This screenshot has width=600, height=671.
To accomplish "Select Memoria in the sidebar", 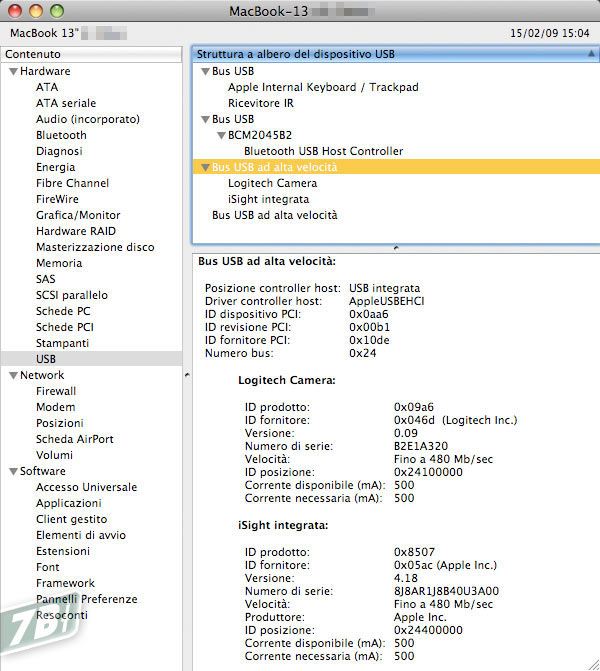I will [x=59, y=263].
